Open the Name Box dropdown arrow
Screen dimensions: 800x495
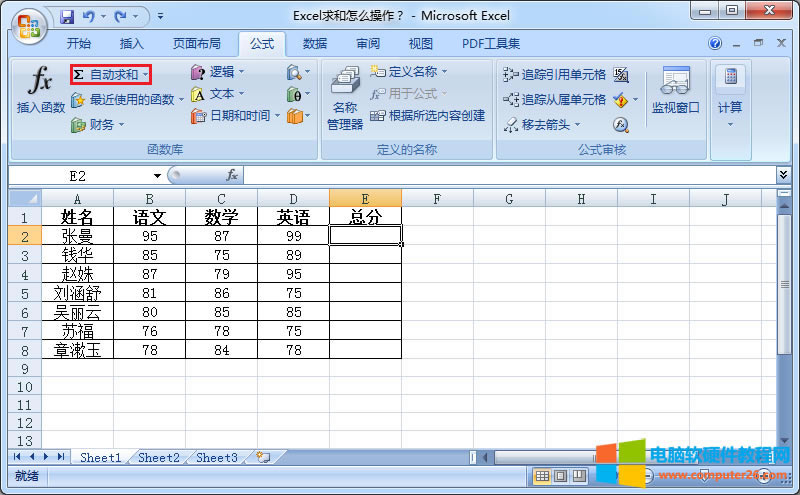(x=157, y=175)
